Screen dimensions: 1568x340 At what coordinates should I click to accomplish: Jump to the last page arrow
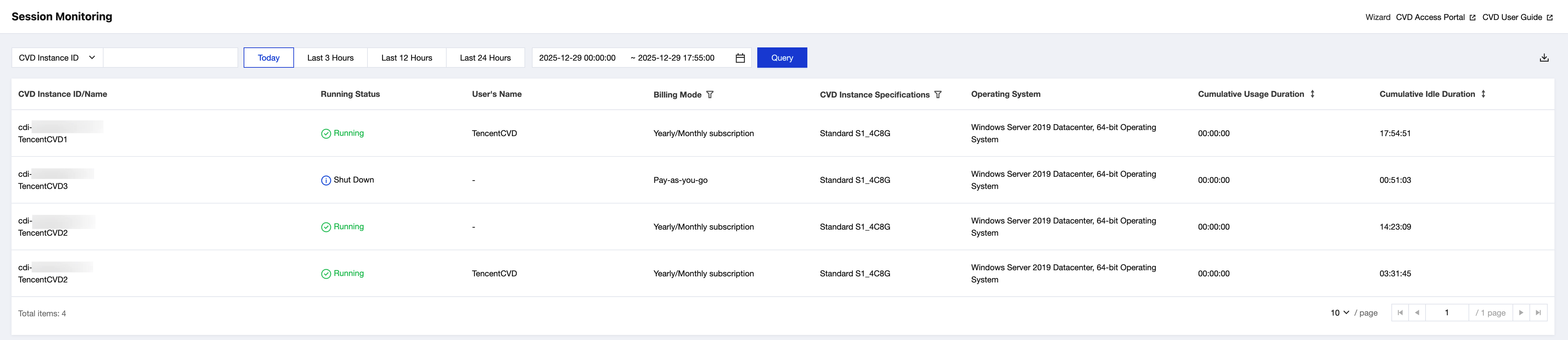click(x=1538, y=313)
